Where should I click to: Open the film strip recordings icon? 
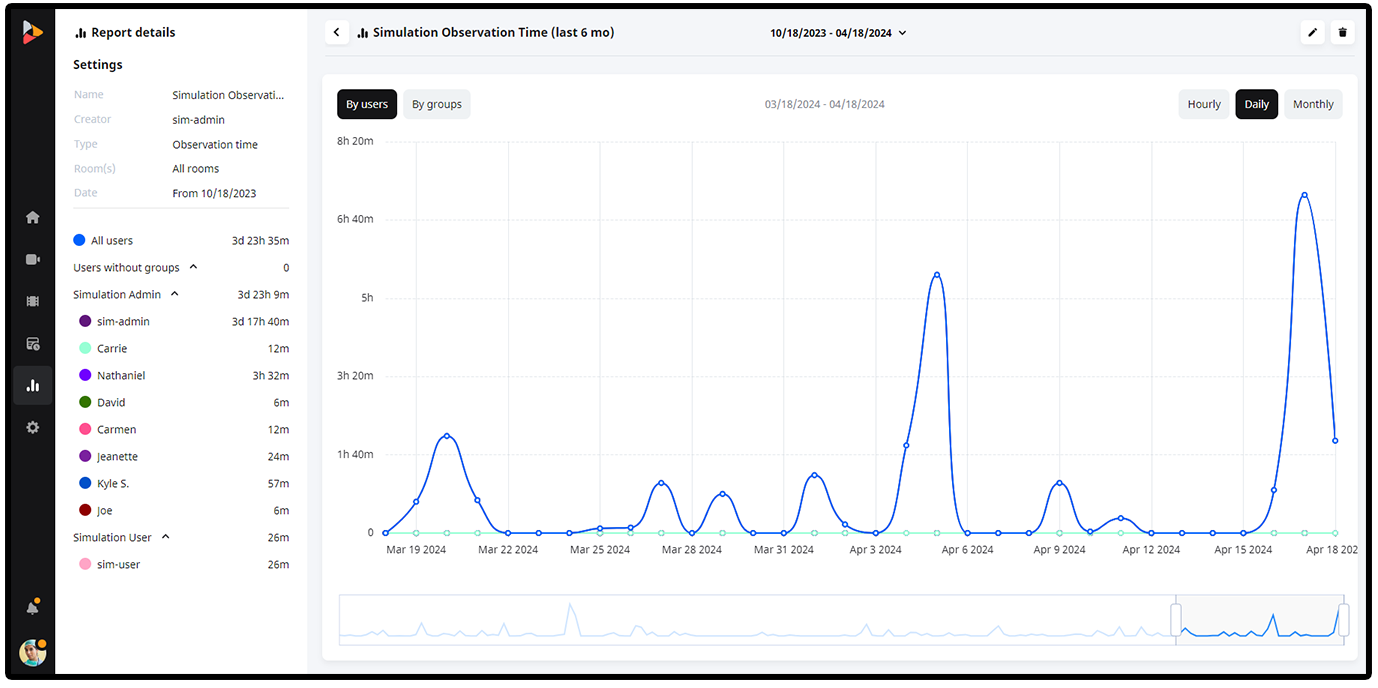tap(33, 301)
